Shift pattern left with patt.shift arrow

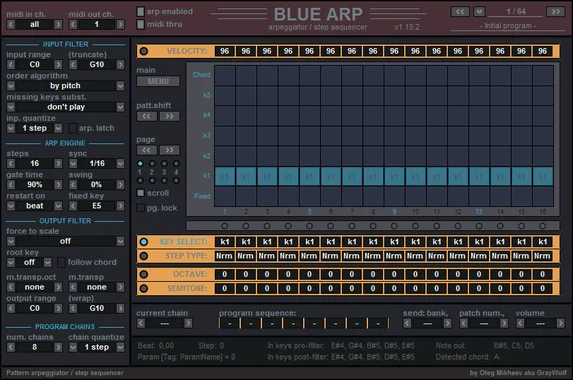coord(147,117)
